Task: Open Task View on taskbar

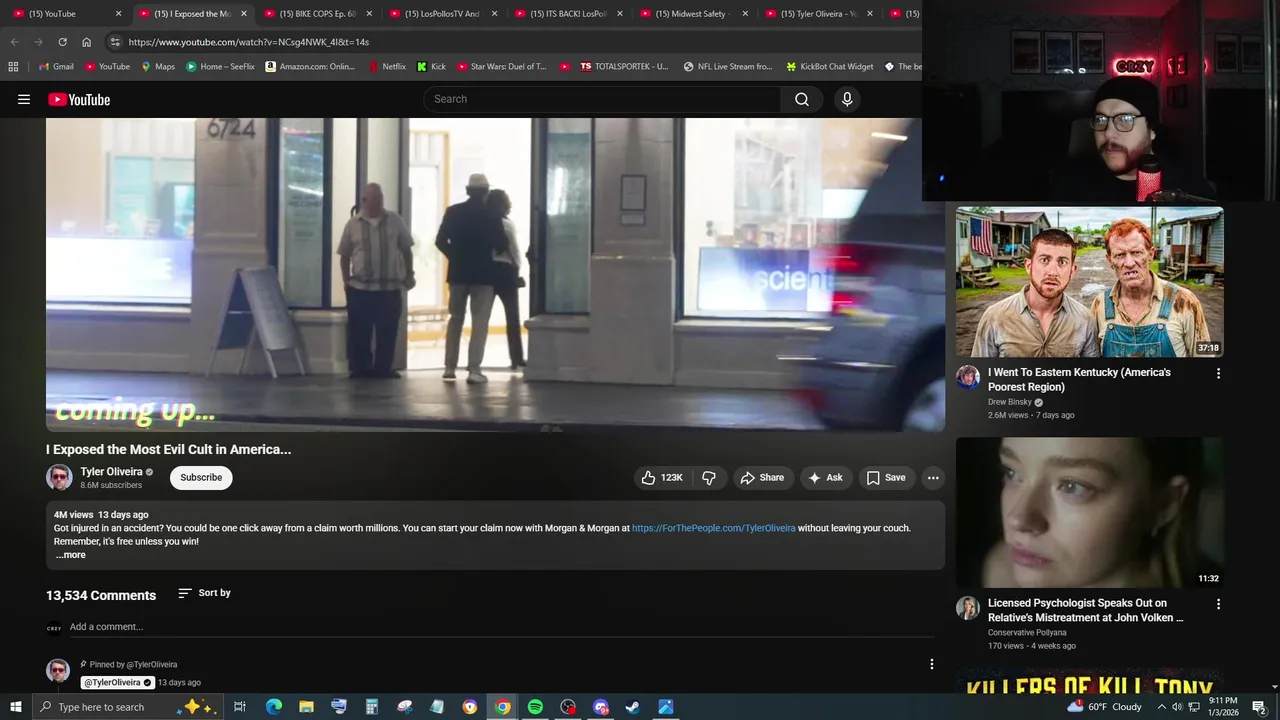Action: 240,707
